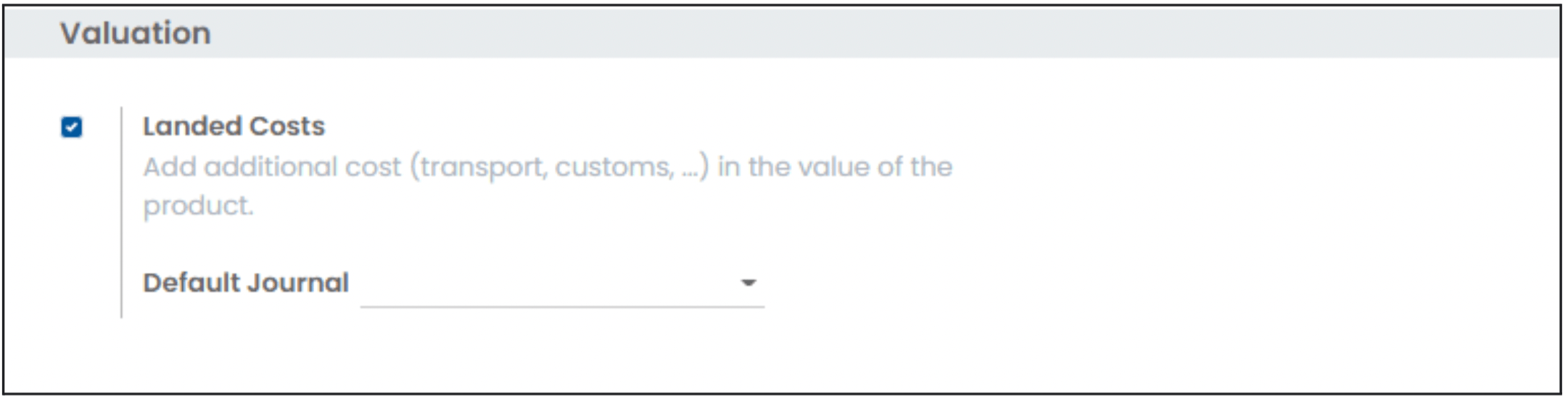
Task: Click the small triangle at the journal field's end
Action: point(748,283)
